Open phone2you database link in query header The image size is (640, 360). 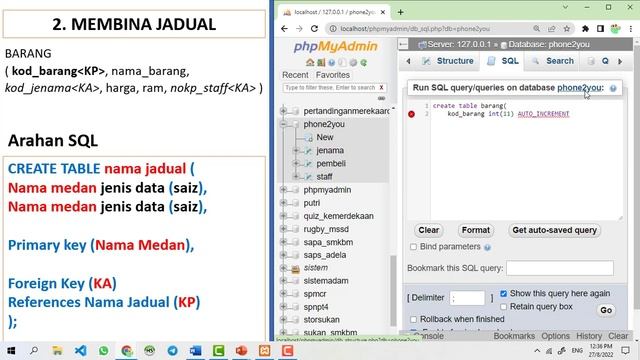tap(579, 88)
